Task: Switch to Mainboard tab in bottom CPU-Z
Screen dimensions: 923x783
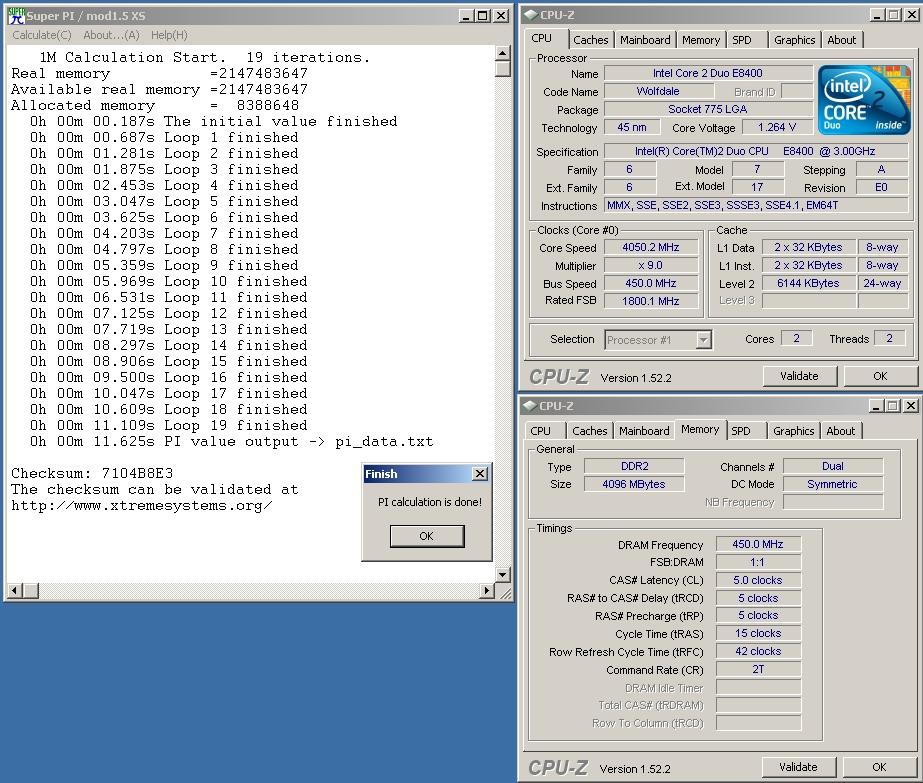Action: (644, 431)
